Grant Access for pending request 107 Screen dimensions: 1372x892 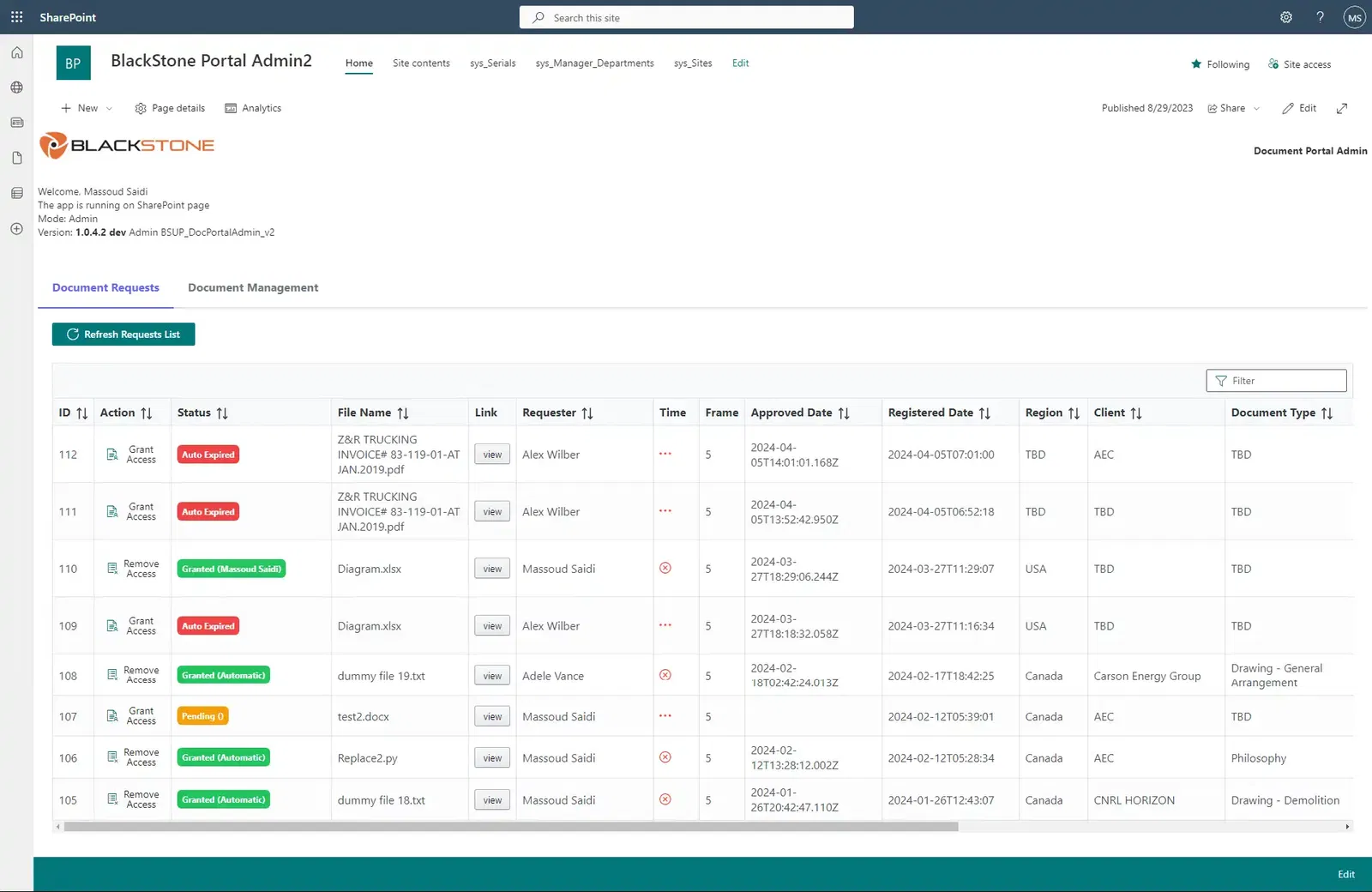click(132, 716)
